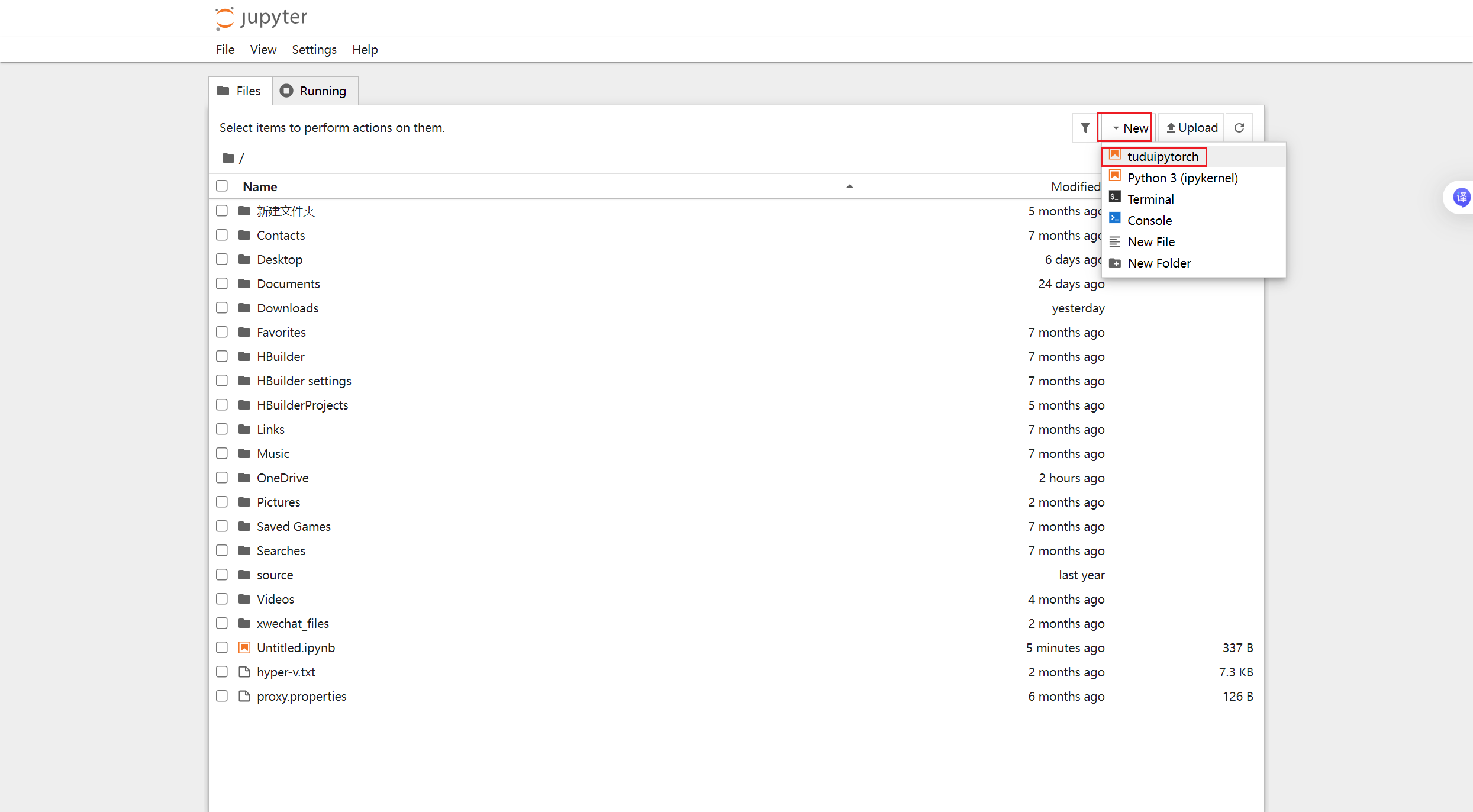Switch to the Running tab
Image resolution: width=1473 pixels, height=812 pixels.
click(x=314, y=91)
